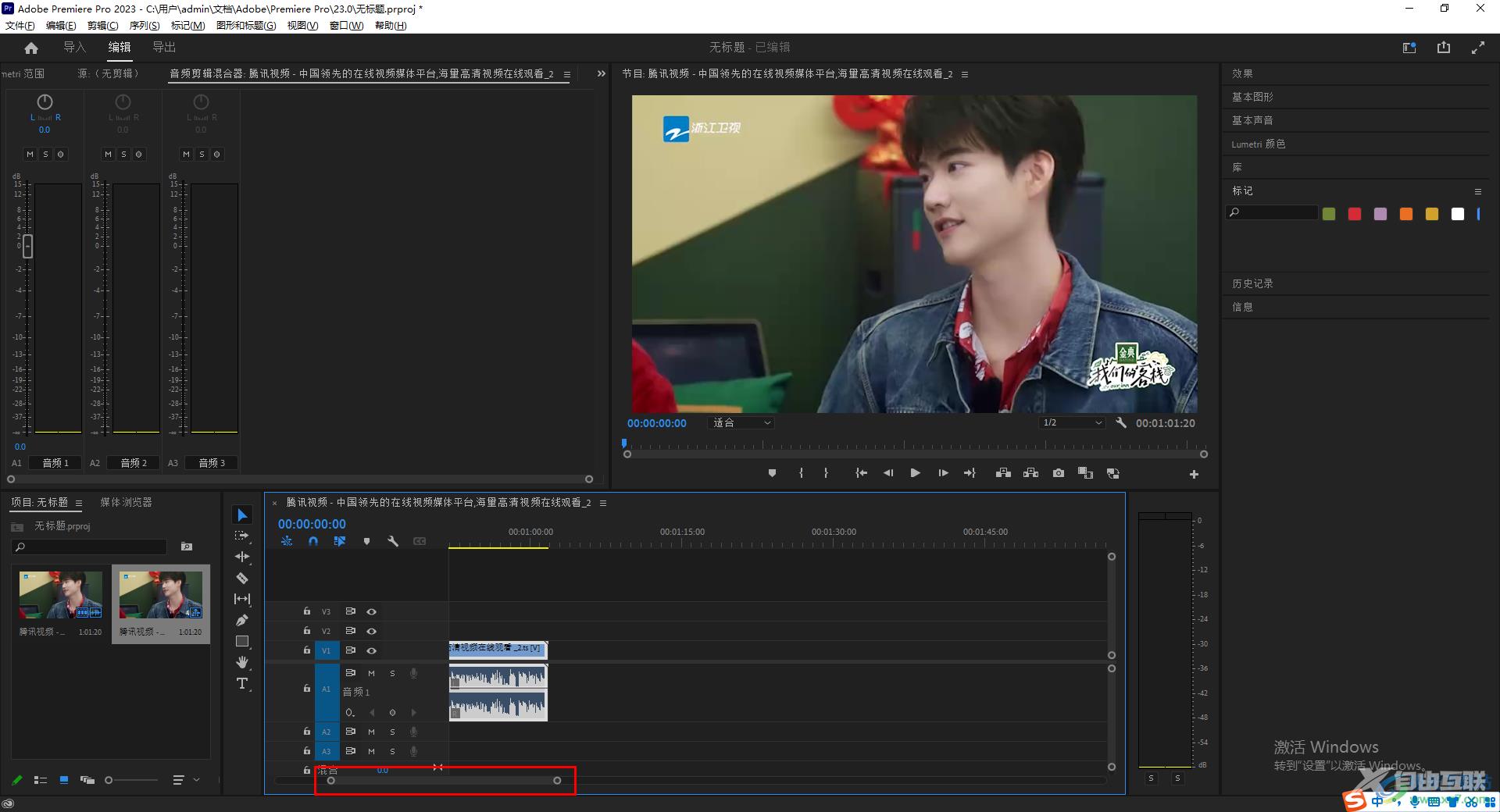Screen dimensions: 1500x812
Task: Toggle V3 track output eye
Action: [372, 611]
